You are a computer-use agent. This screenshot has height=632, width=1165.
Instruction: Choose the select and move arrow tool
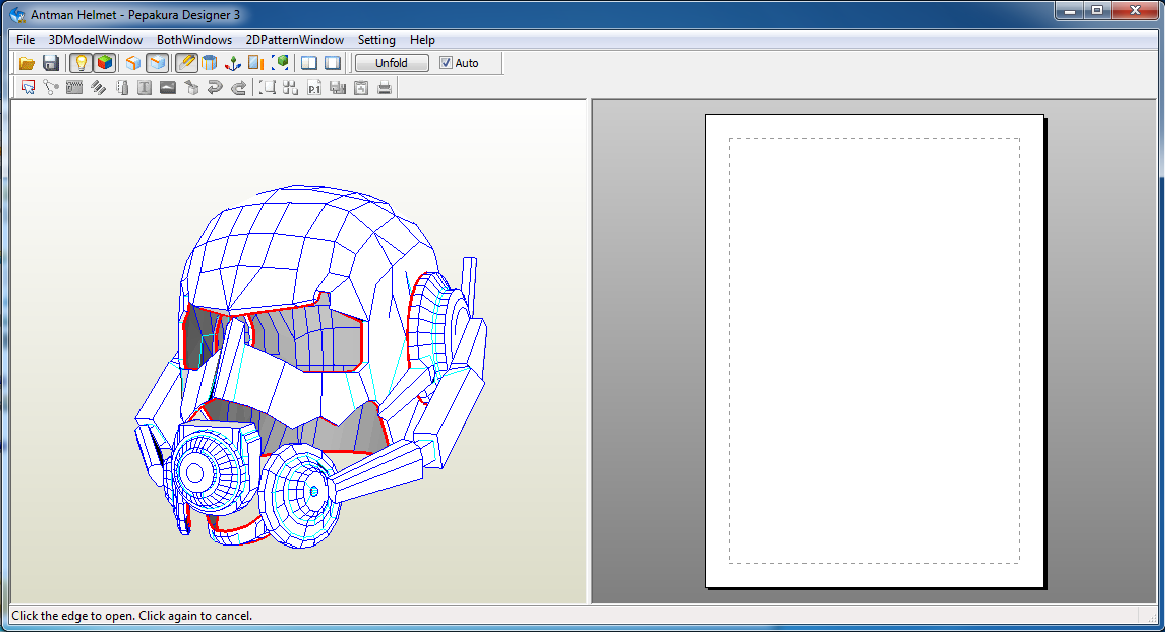(x=28, y=88)
